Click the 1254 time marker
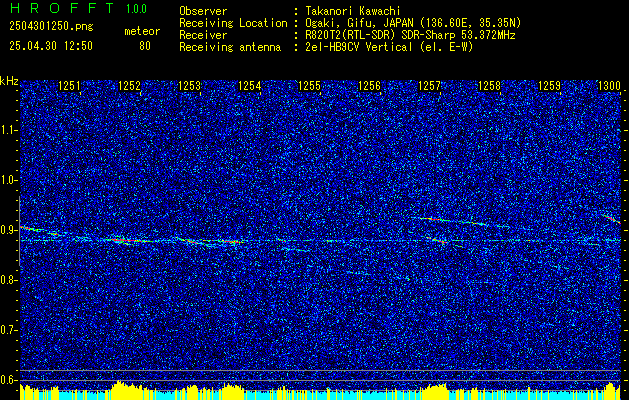 click(249, 86)
